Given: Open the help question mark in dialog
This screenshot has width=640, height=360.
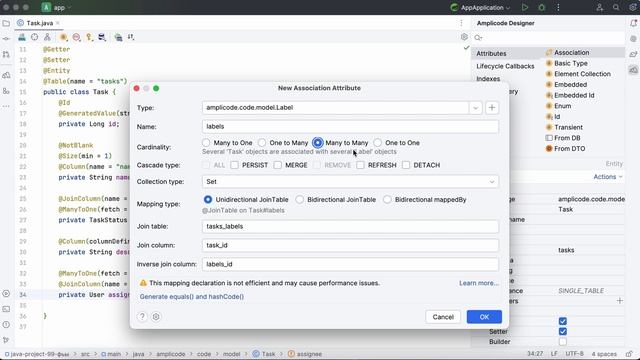Looking at the screenshot, I should [142, 317].
